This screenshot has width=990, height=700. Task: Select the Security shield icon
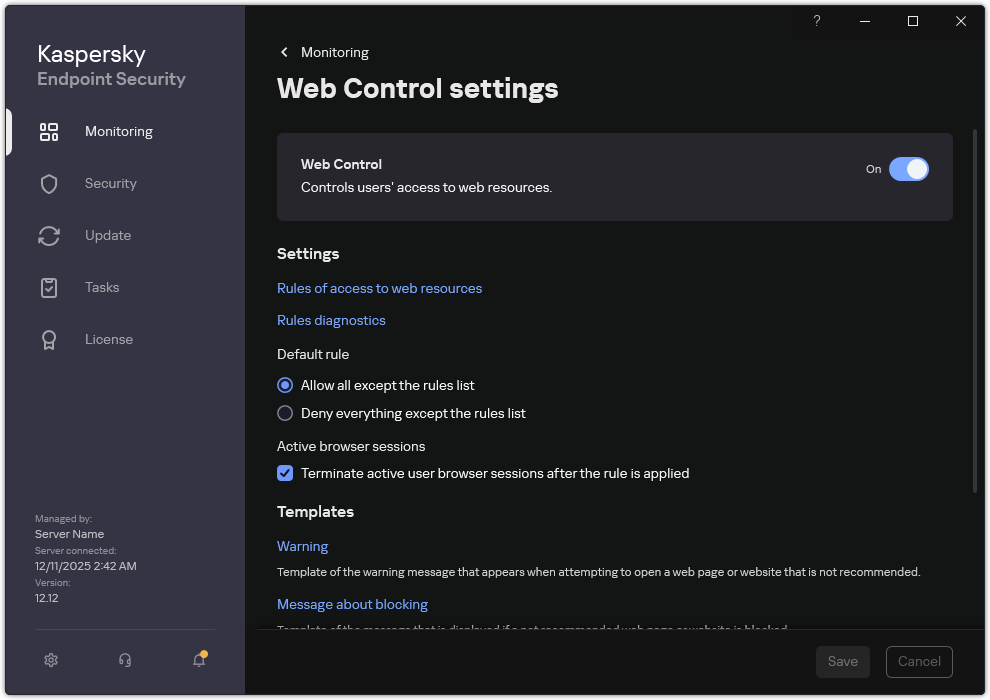49,183
